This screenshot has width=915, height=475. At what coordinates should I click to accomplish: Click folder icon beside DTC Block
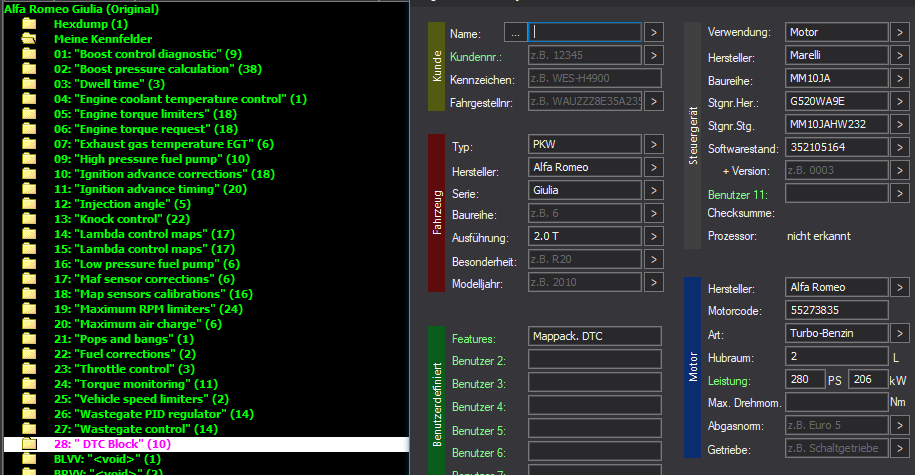pos(29,444)
